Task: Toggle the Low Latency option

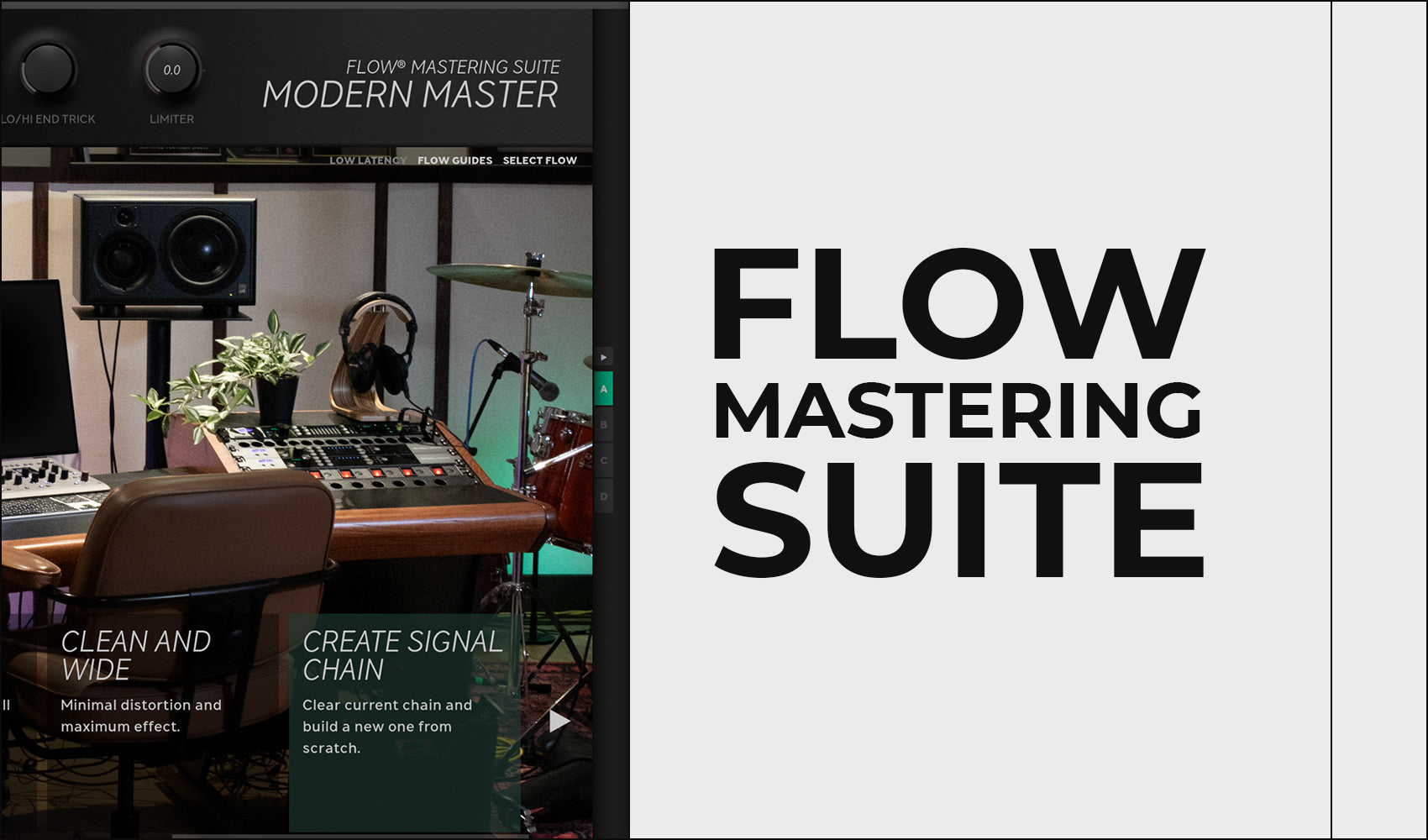Action: click(368, 160)
